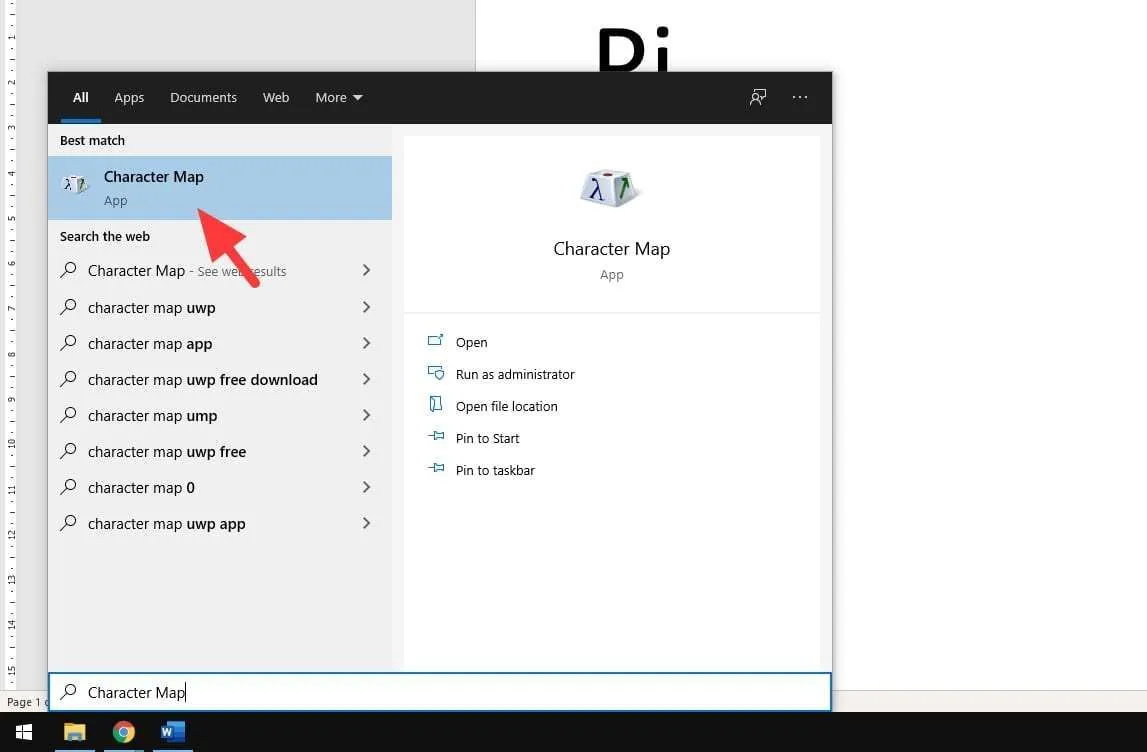Select 'character map ump' suggestion

coord(219,415)
